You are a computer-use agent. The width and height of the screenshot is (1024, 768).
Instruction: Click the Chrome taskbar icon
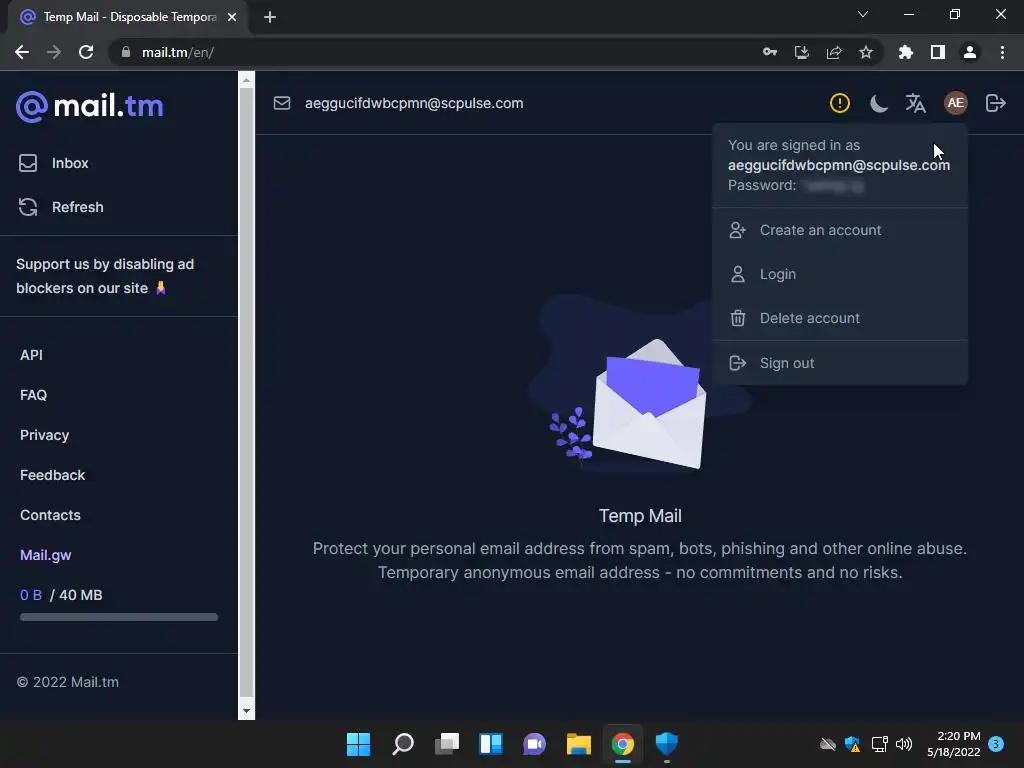[622, 744]
